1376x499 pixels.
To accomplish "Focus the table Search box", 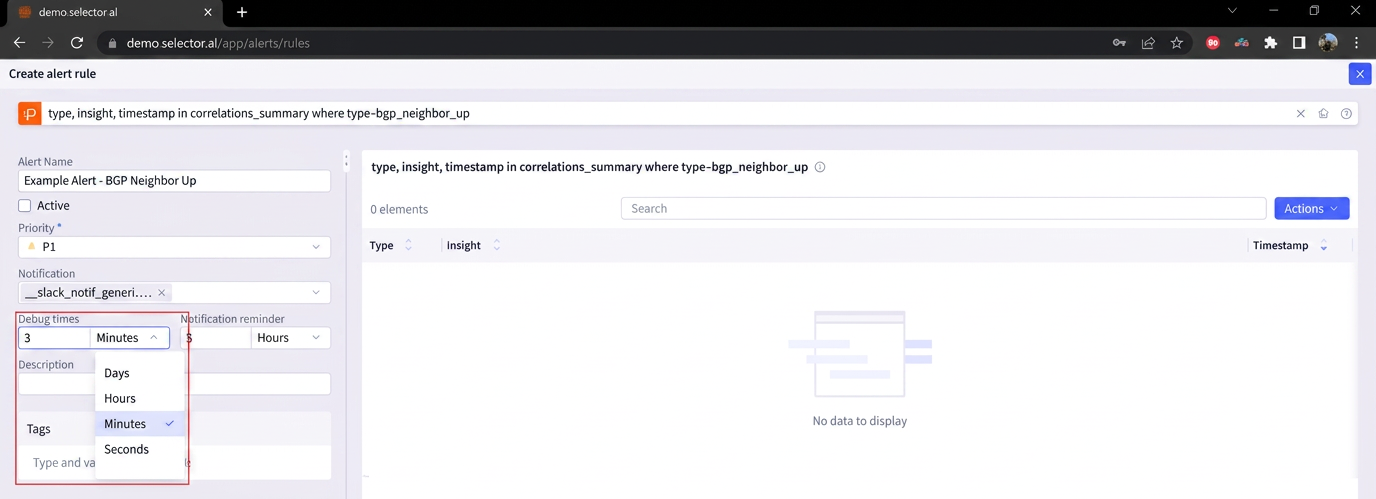I will coord(944,208).
